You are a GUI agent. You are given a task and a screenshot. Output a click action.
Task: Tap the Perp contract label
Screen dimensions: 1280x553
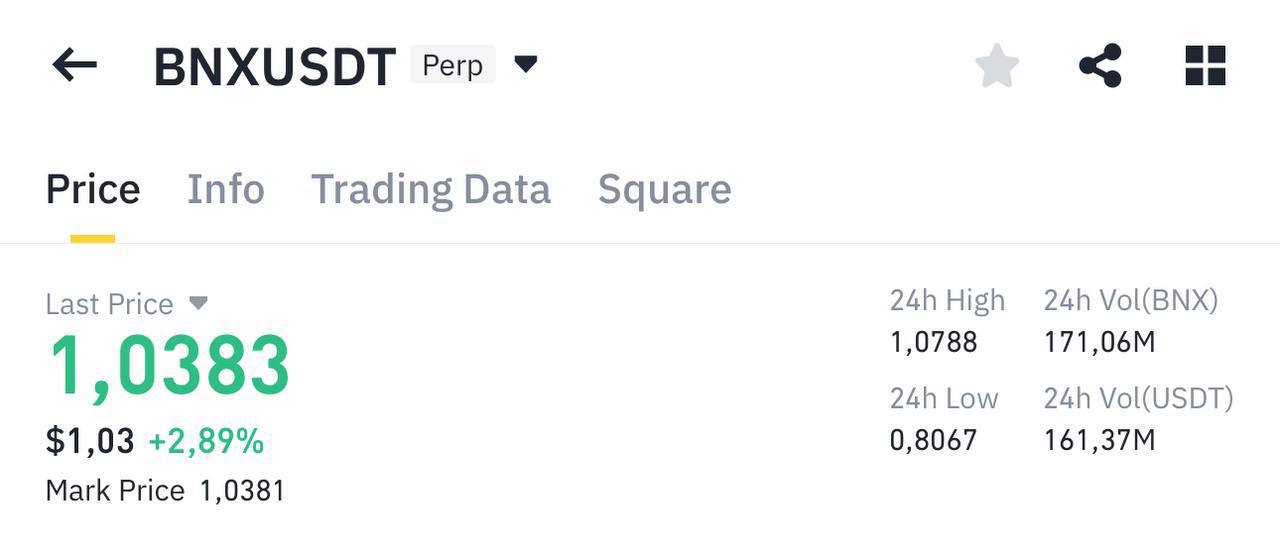(x=453, y=66)
